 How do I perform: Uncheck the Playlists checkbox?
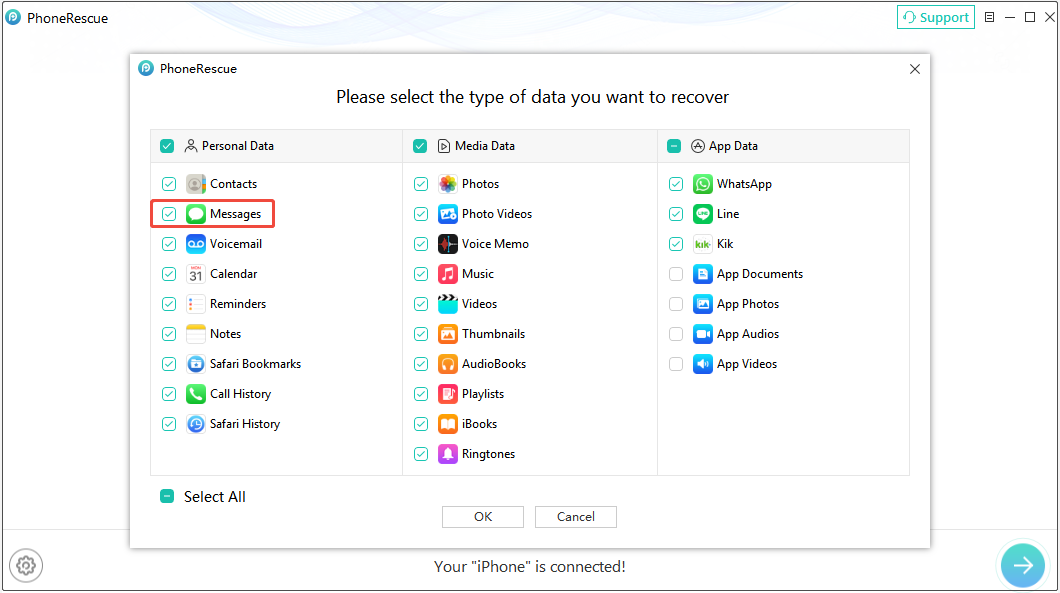(x=421, y=394)
